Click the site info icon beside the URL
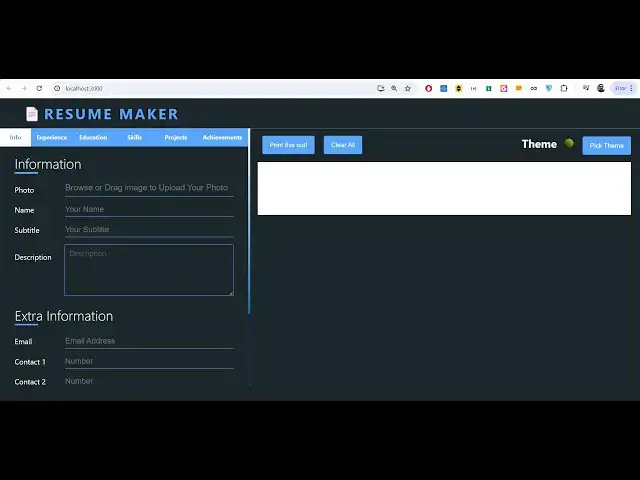Image resolution: width=640 pixels, height=480 pixels. pos(57,88)
